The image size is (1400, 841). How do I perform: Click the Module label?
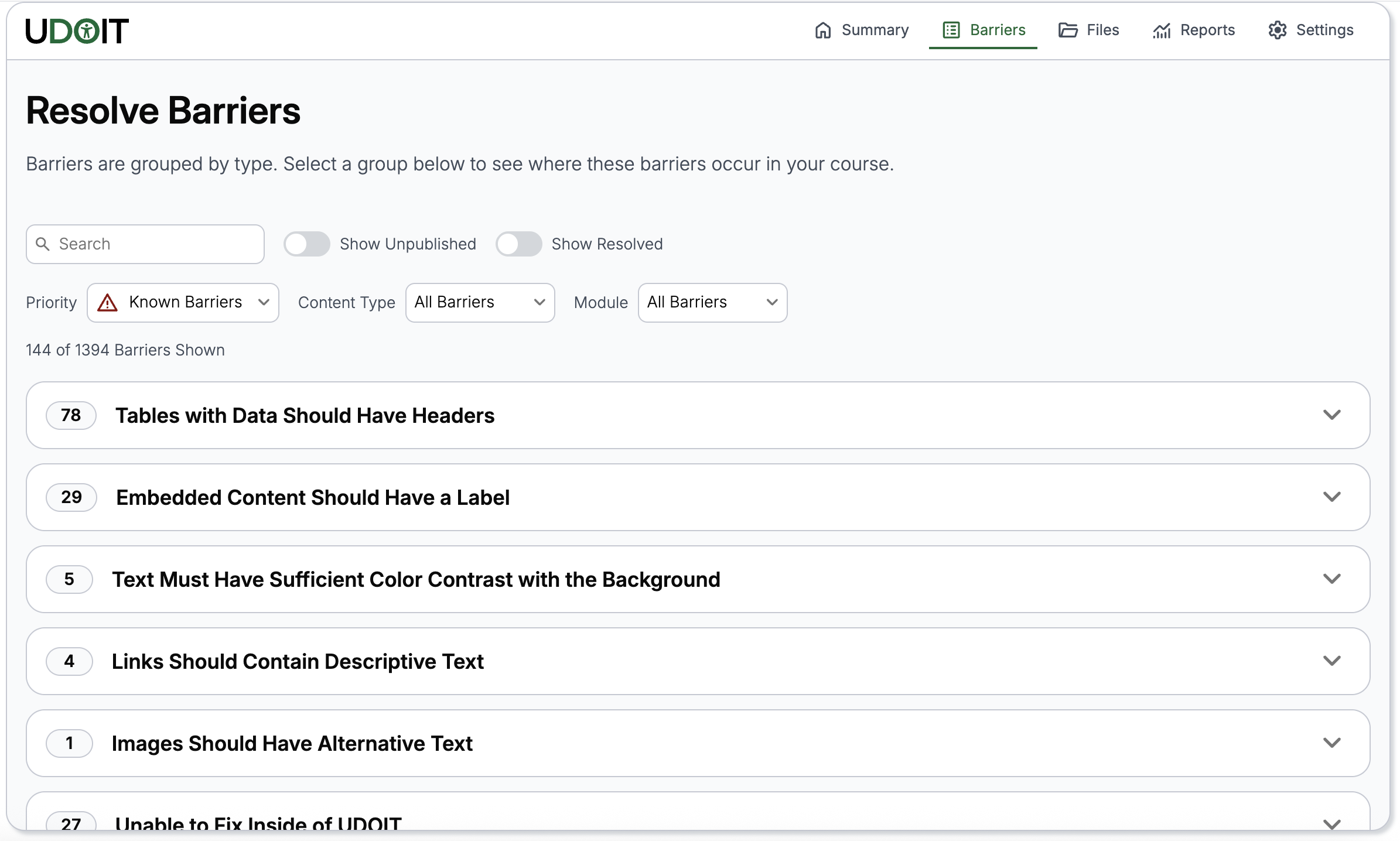pyautogui.click(x=600, y=302)
